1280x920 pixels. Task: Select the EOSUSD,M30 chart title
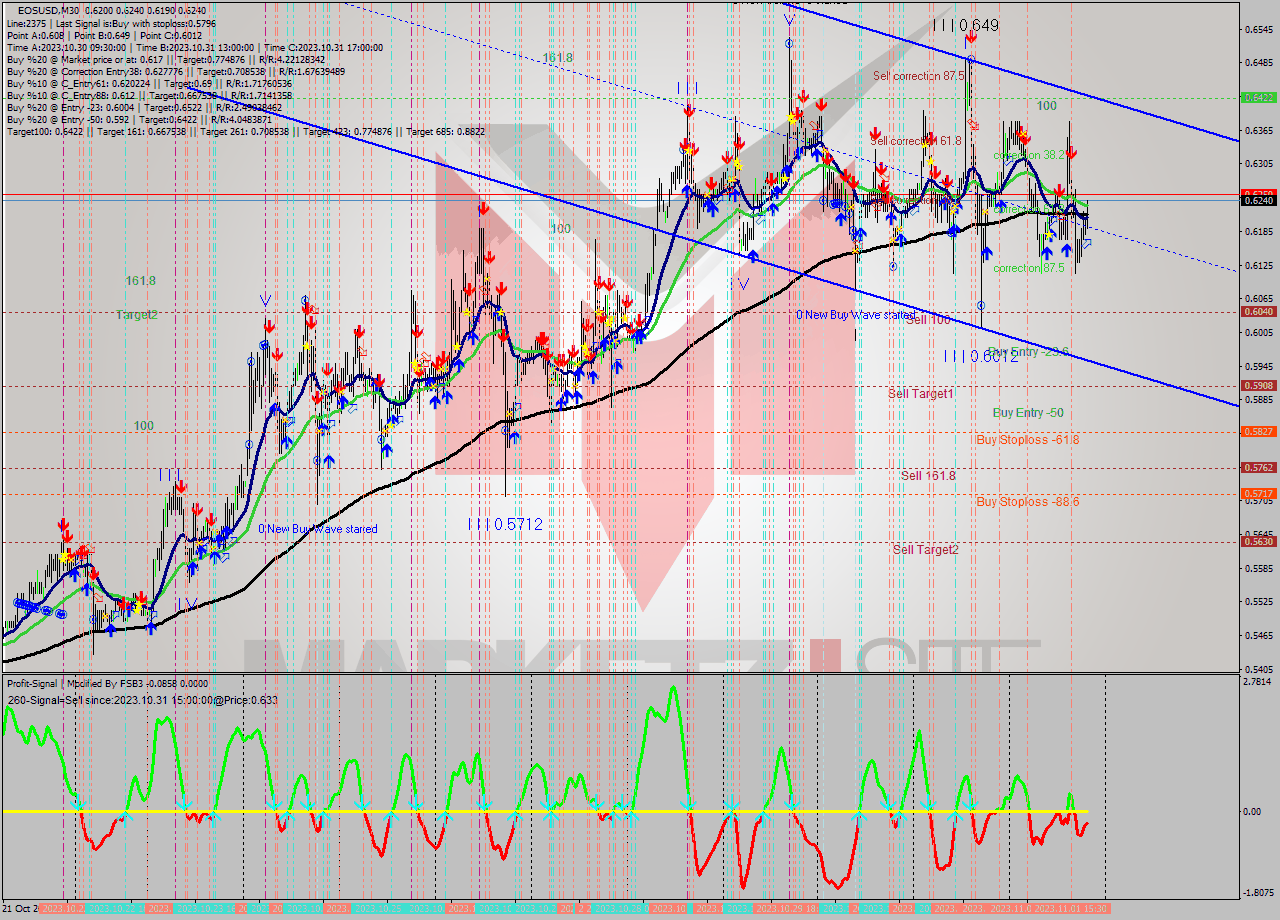point(48,10)
